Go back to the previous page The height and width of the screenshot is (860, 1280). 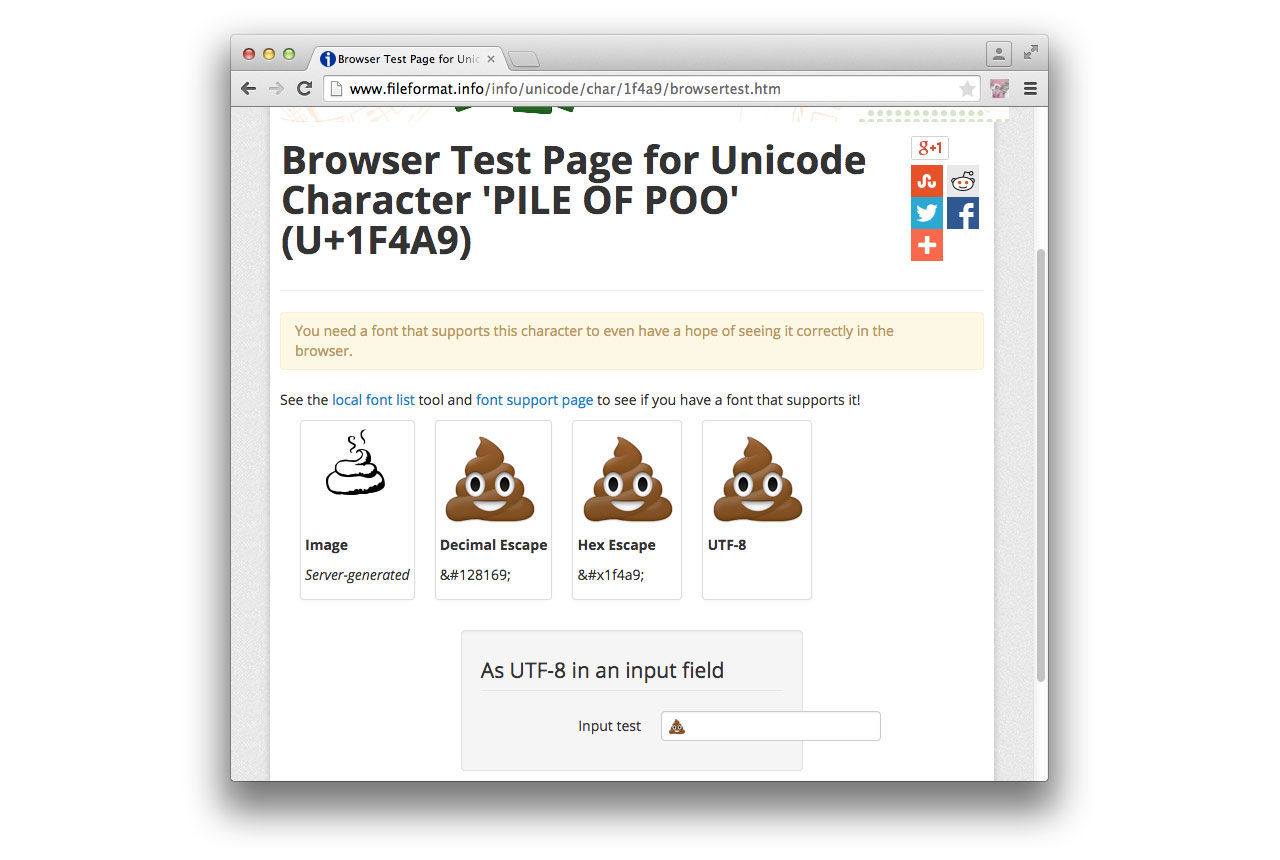point(248,88)
